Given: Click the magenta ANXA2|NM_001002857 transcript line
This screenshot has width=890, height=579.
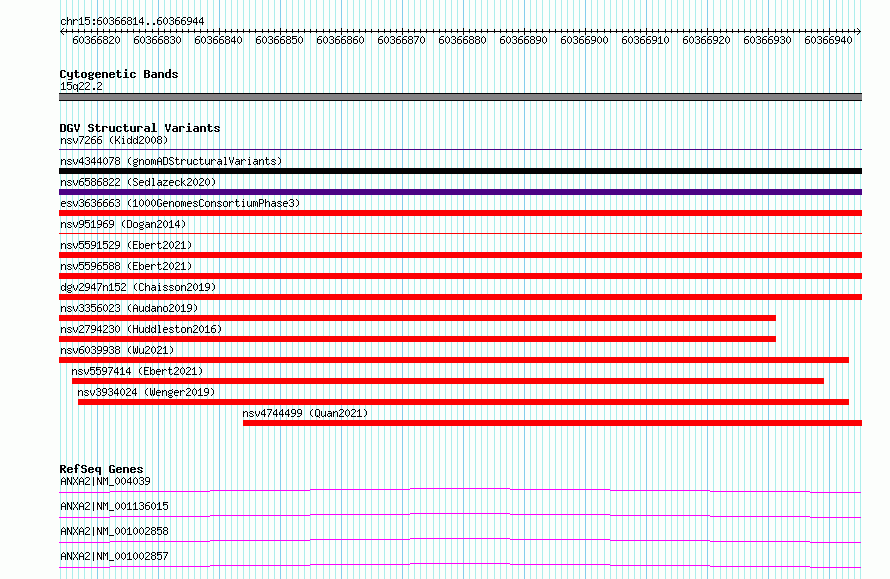Looking at the screenshot, I should 460,565.
